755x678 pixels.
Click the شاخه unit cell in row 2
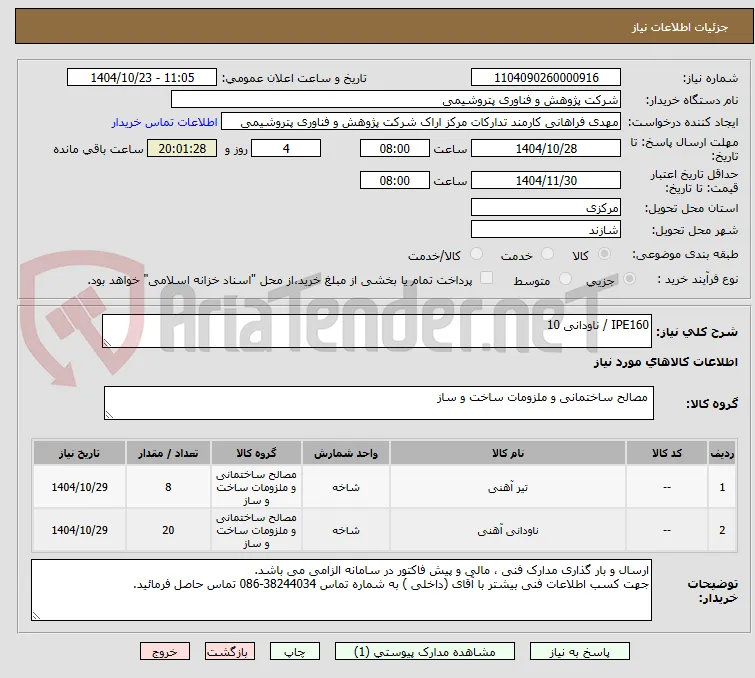point(346,530)
